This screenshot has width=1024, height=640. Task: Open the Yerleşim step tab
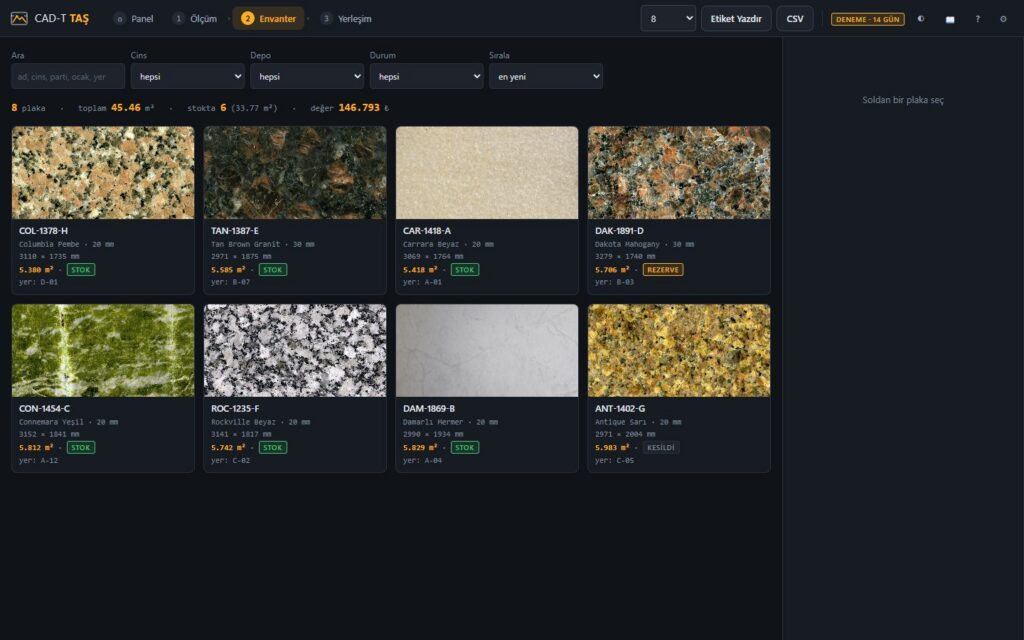coord(346,18)
